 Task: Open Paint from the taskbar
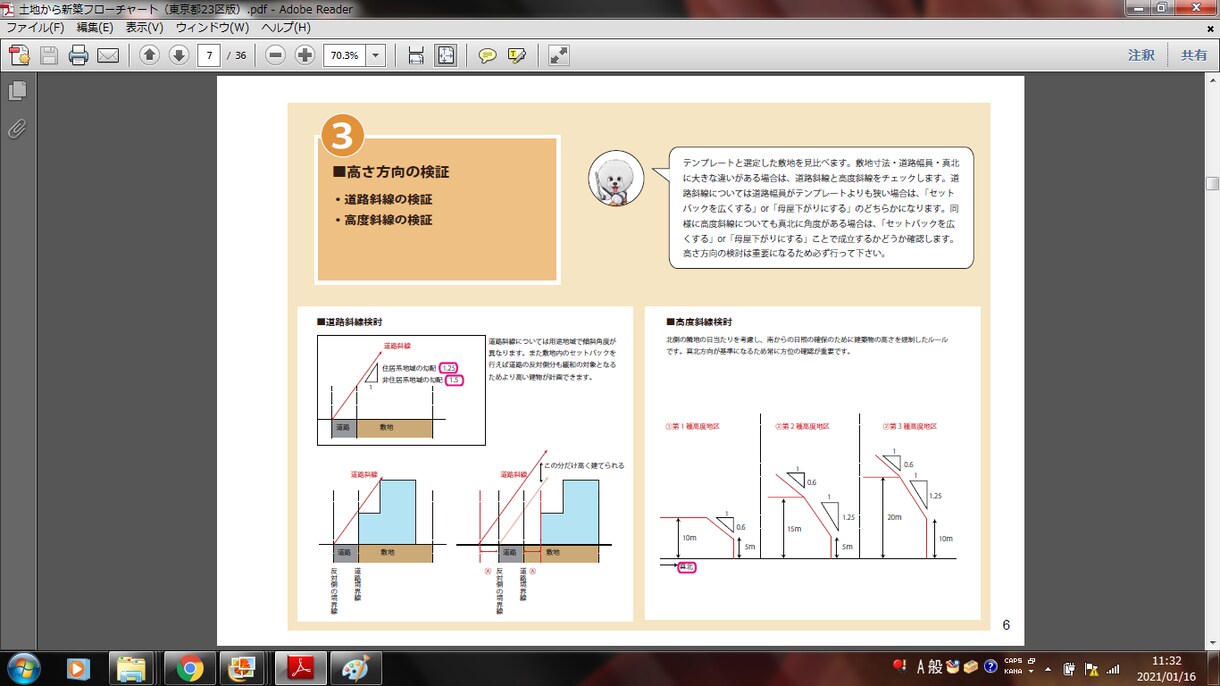tap(355, 667)
